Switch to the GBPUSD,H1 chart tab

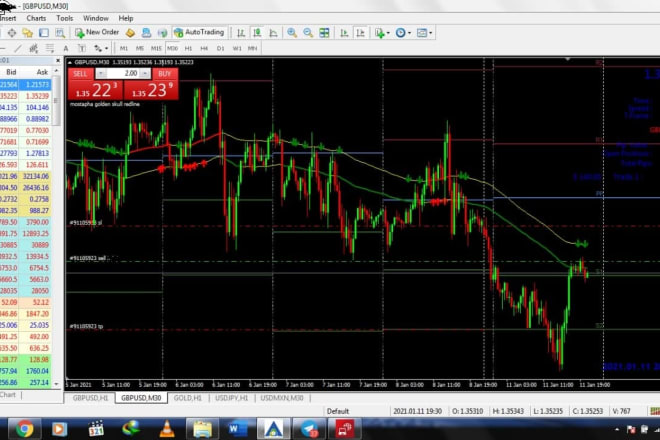pos(90,398)
